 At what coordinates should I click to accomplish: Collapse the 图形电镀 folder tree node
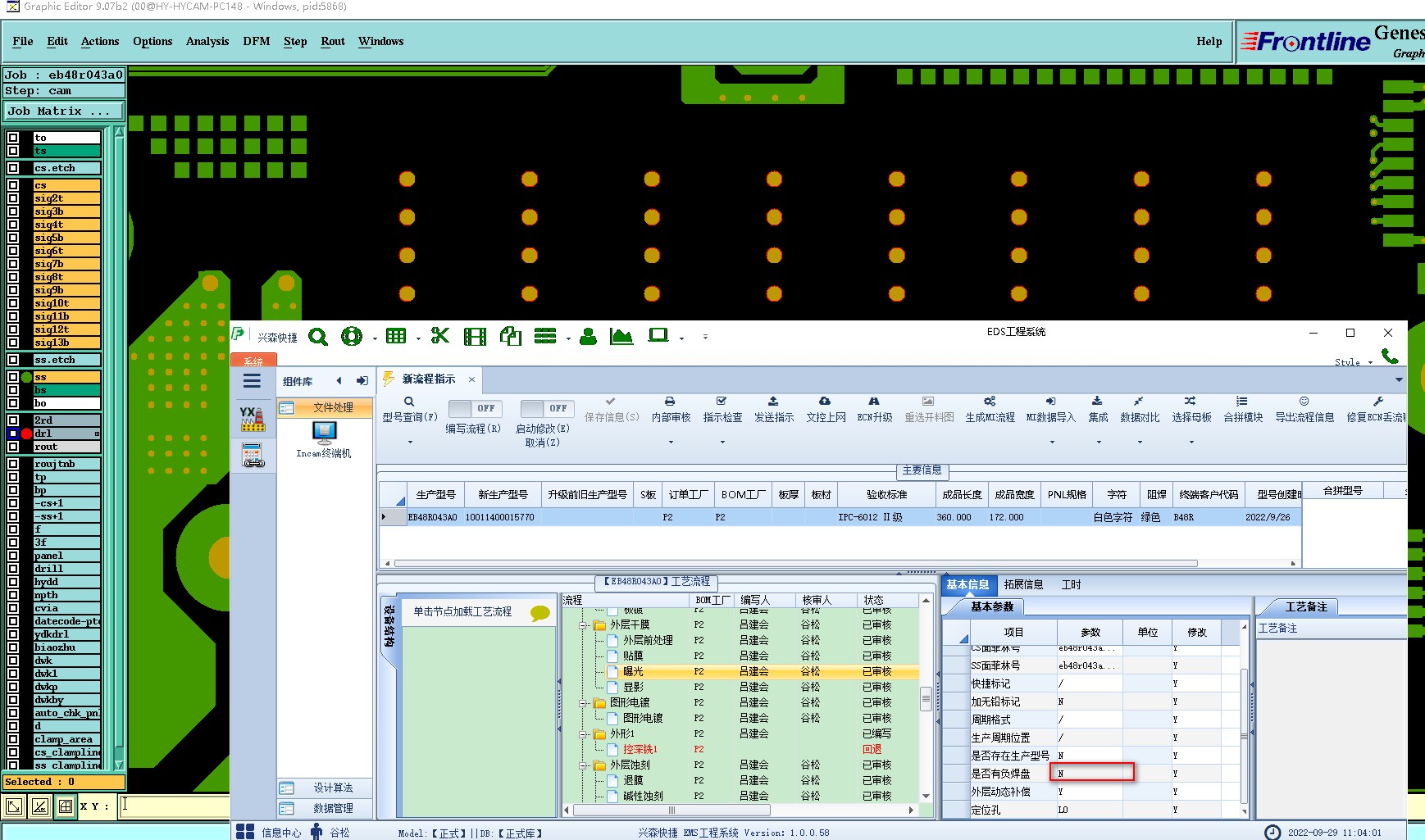(x=585, y=703)
